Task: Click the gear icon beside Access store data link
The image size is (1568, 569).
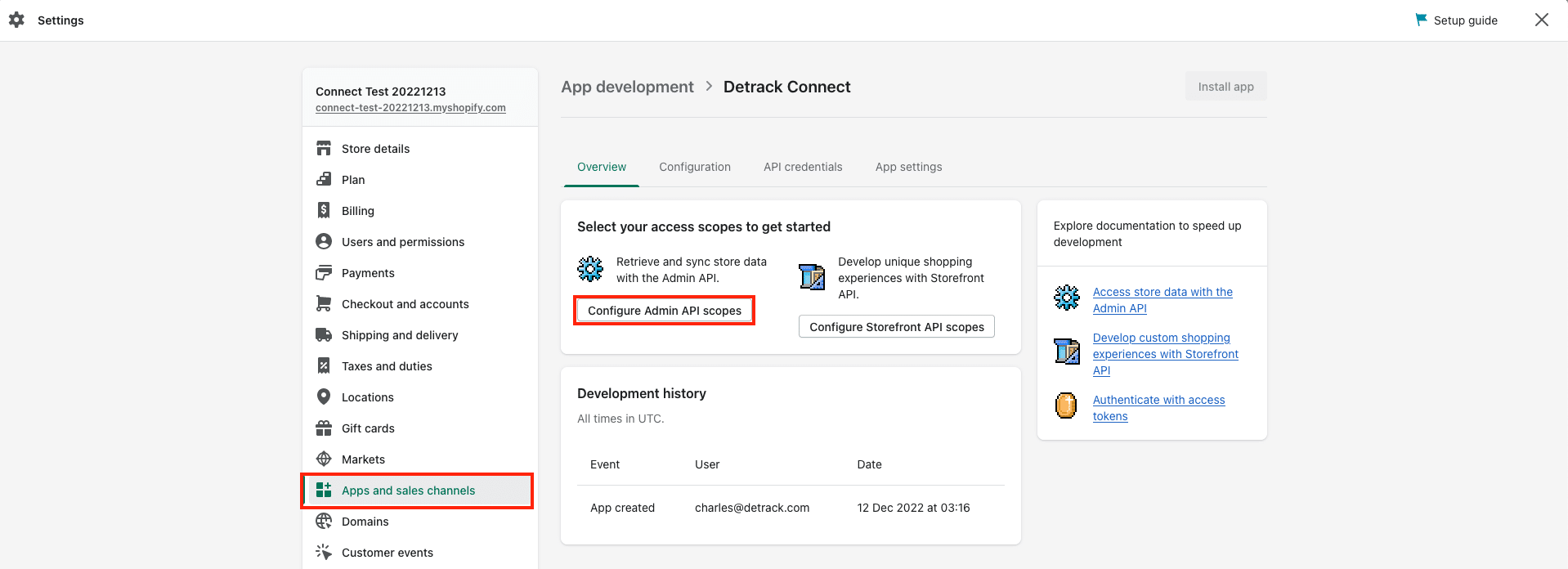Action: [x=1067, y=298]
